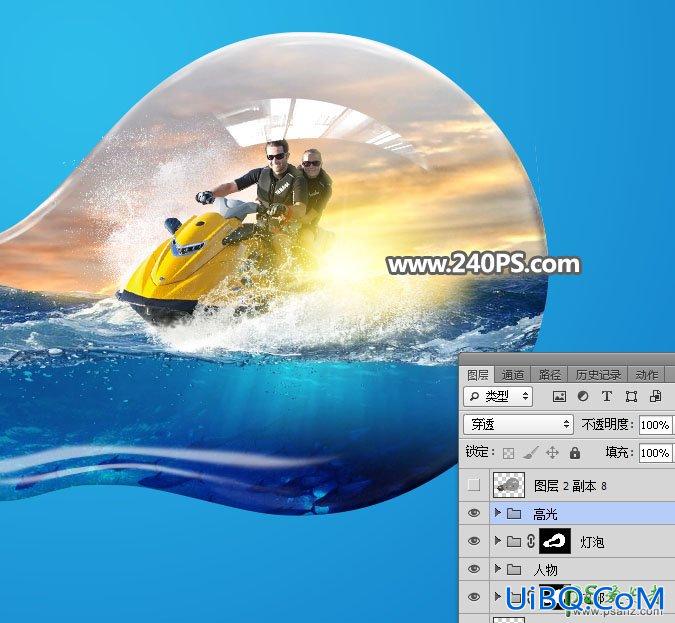Image resolution: width=675 pixels, height=623 pixels.
Task: Expand the 灯泡 group triangle
Action: tap(498, 541)
